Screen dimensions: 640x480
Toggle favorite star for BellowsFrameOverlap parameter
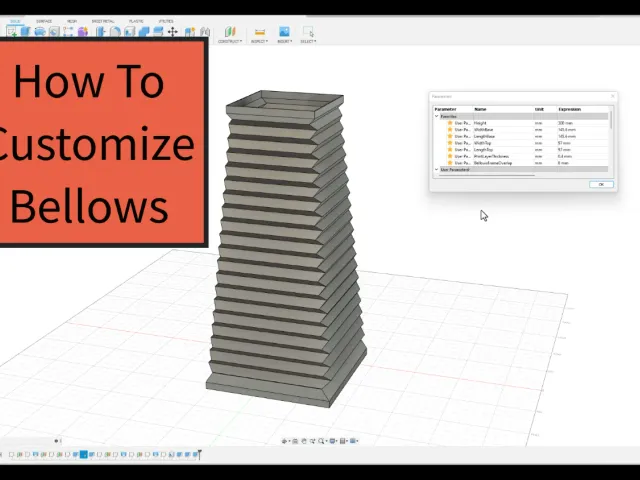450,163
